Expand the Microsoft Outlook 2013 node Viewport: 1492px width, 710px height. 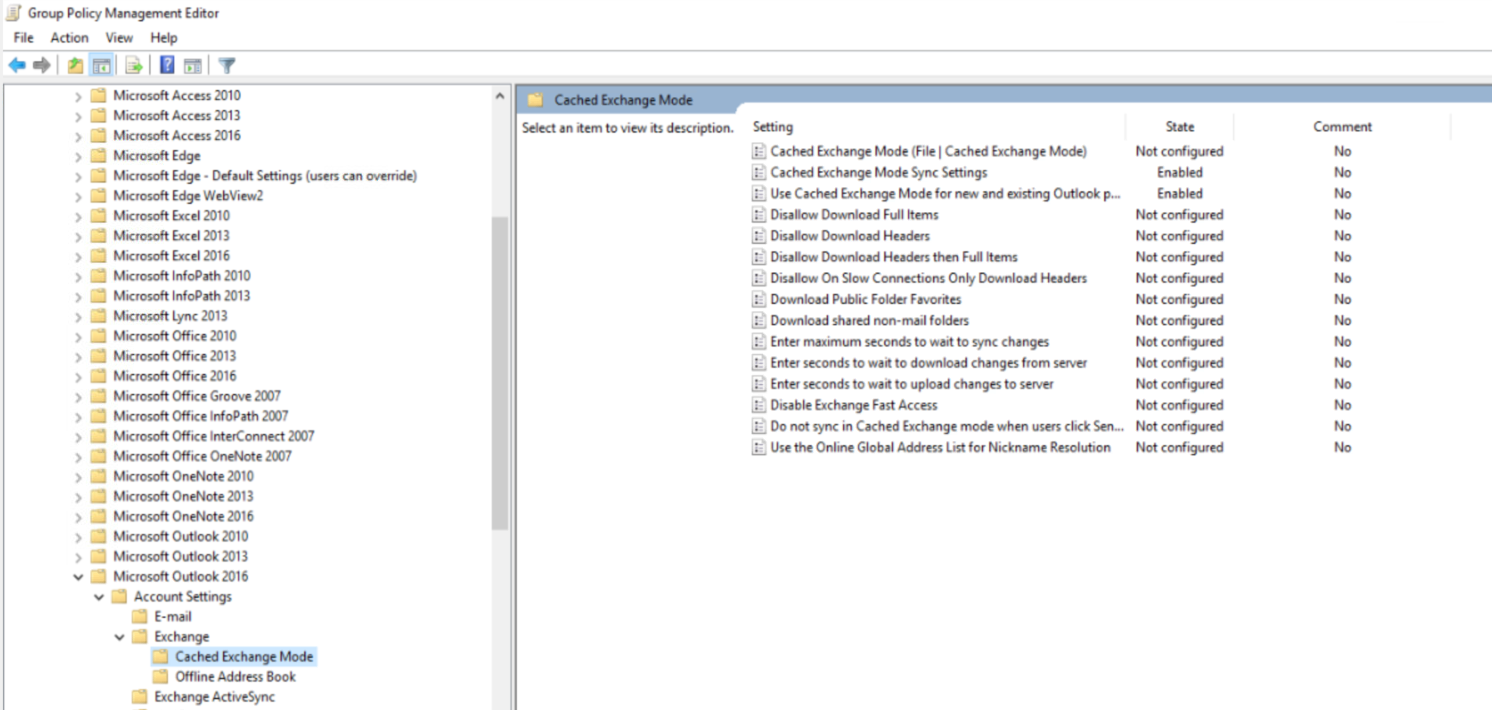(x=78, y=556)
